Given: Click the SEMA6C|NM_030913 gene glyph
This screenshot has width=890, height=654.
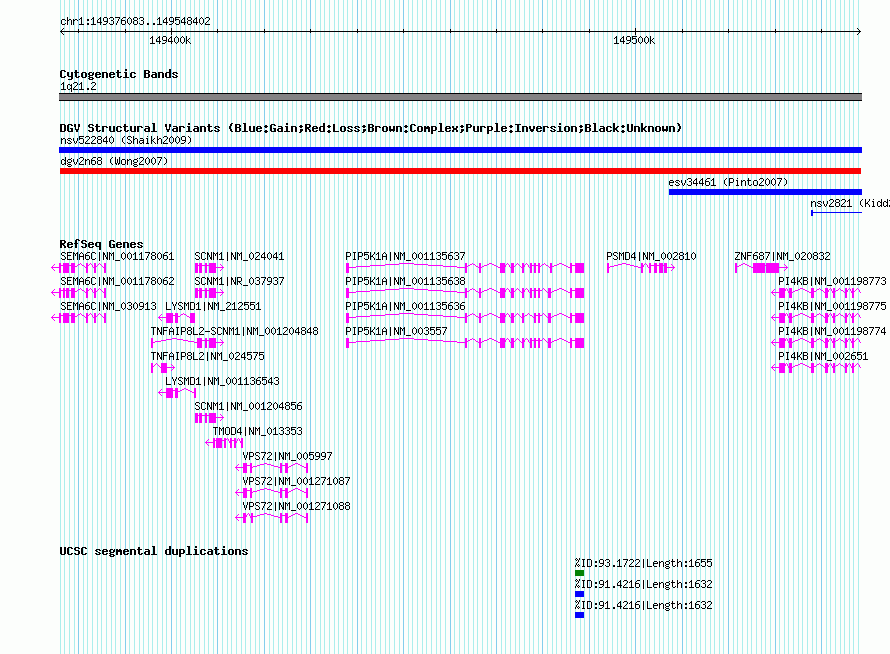Looking at the screenshot, I should (79, 318).
